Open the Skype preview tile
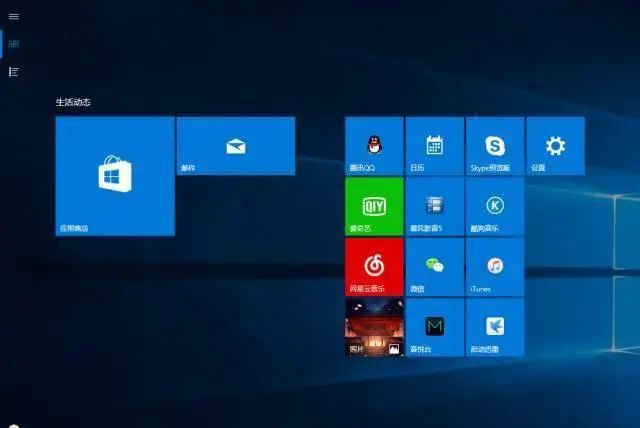This screenshot has height=428, width=640. click(495, 146)
